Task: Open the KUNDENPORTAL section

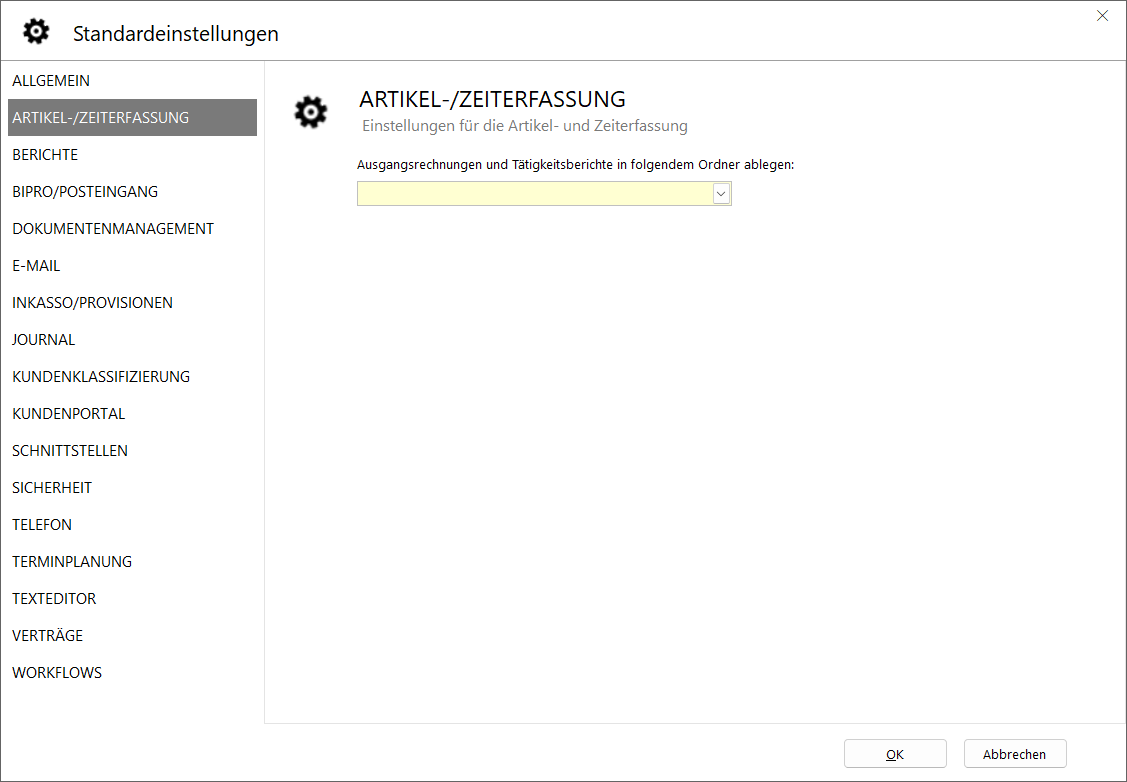Action: [69, 414]
